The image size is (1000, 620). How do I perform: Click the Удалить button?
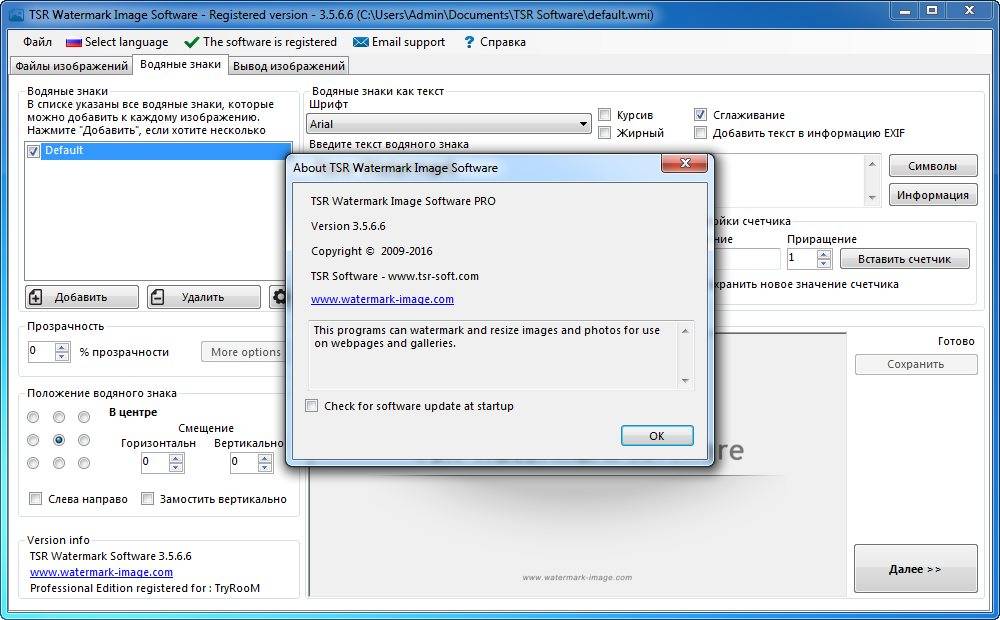tap(203, 297)
